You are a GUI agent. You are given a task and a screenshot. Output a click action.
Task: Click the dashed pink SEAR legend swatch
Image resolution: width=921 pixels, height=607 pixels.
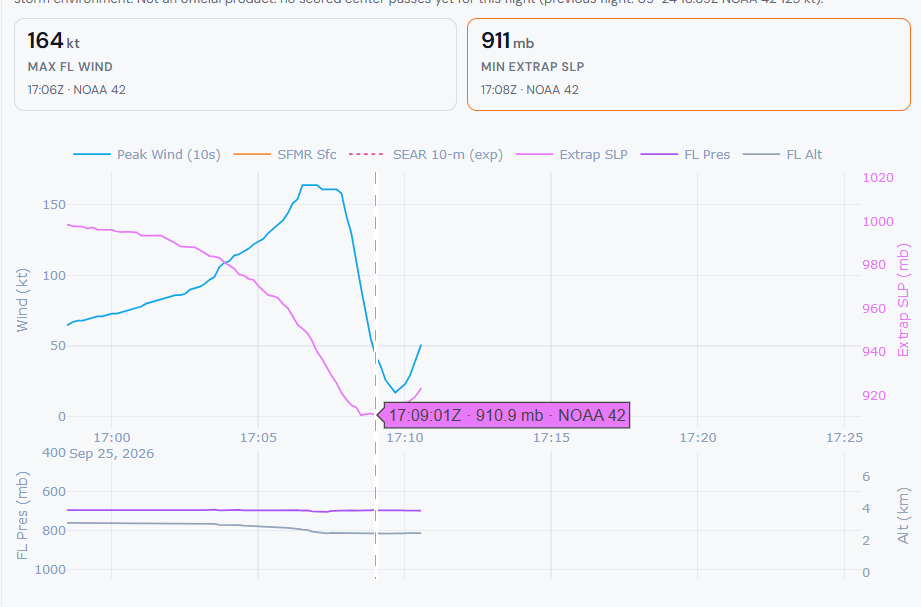click(x=367, y=155)
